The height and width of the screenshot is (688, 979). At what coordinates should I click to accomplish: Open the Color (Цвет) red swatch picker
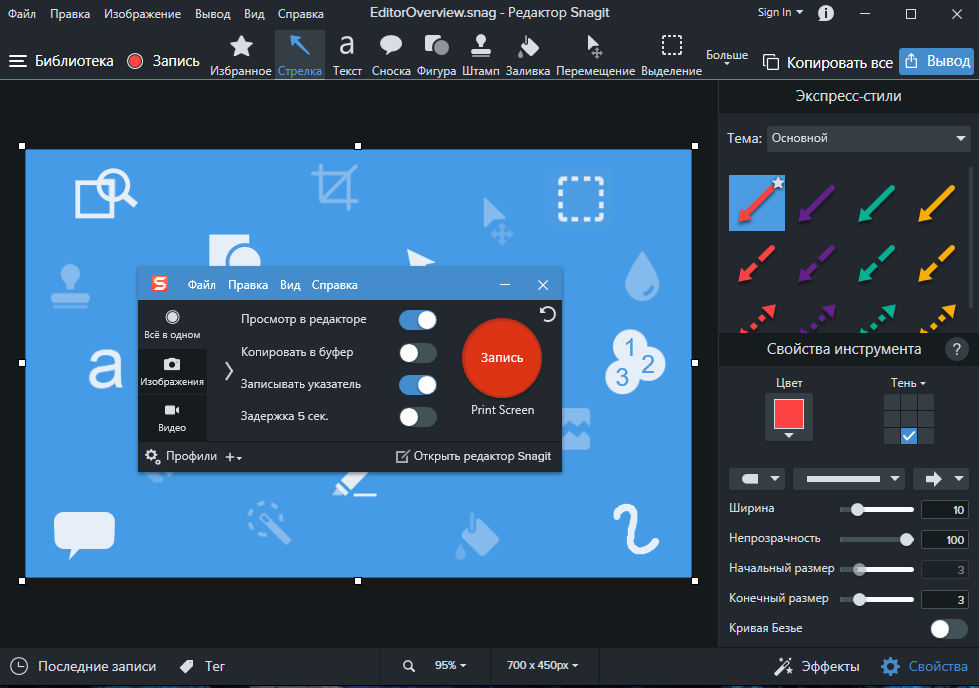point(789,417)
